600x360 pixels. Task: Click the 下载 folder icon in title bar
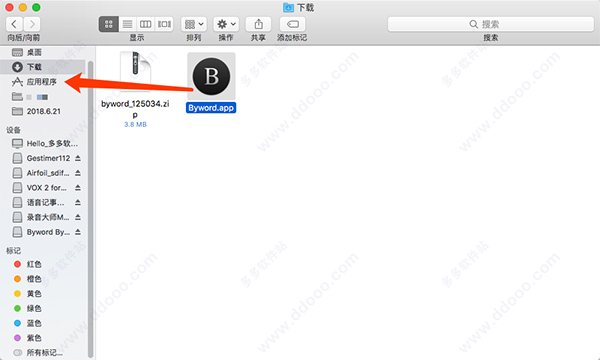289,7
